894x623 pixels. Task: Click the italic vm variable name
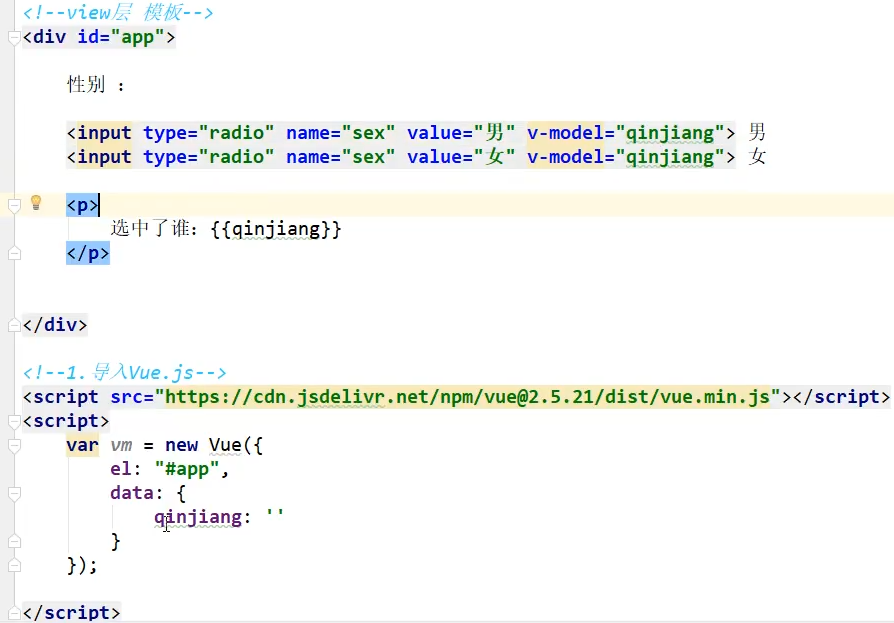(121, 445)
